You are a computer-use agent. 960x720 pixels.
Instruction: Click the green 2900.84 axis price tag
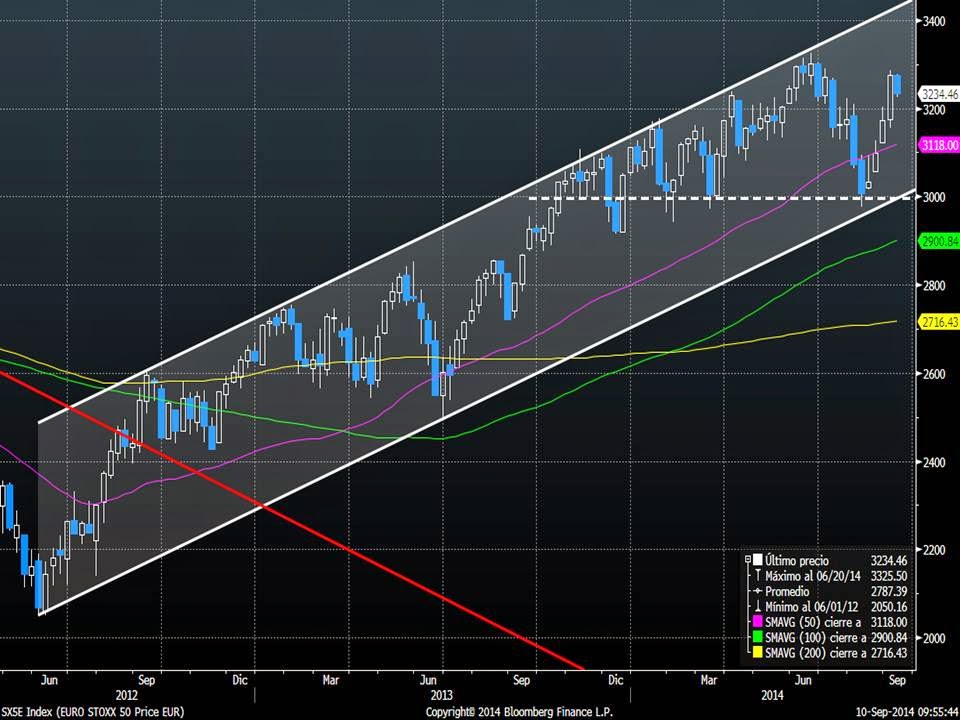(940, 241)
